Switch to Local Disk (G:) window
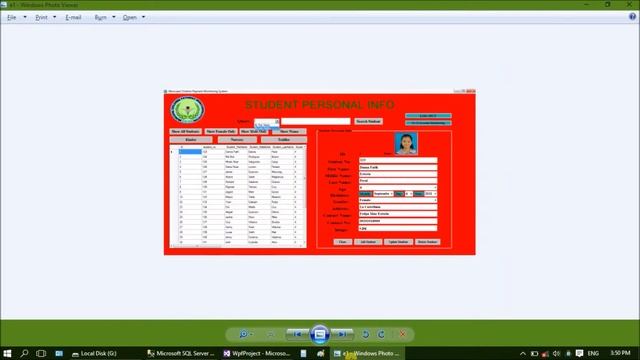The image size is (640, 360). 95,353
